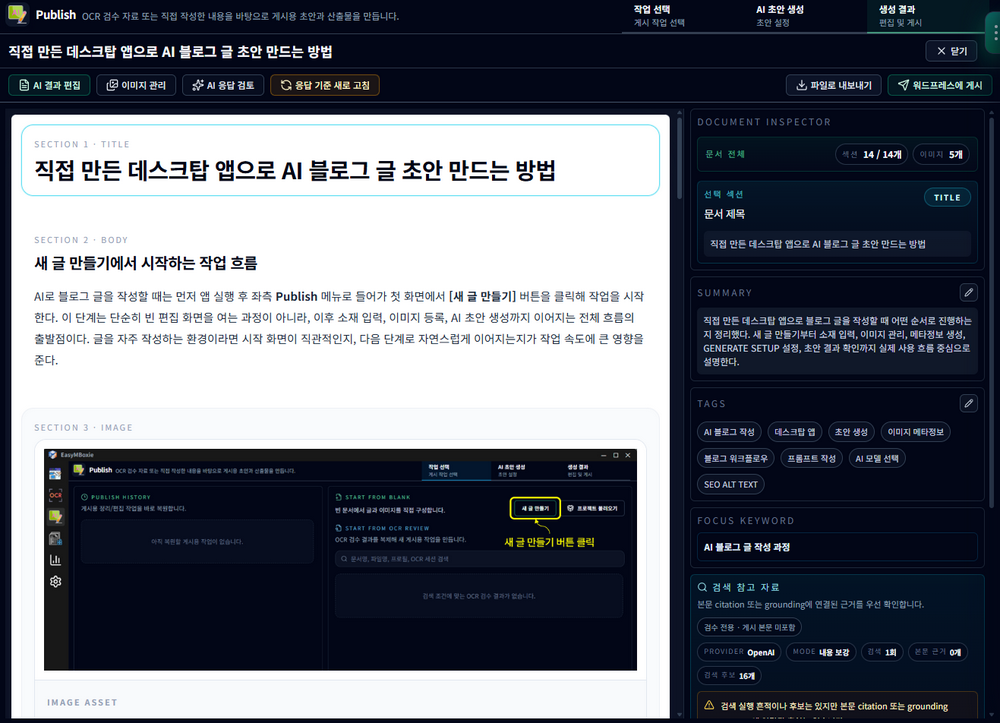Click 워드프레스에 게시 publish button
This screenshot has height=723, width=1000.
[x=940, y=85]
